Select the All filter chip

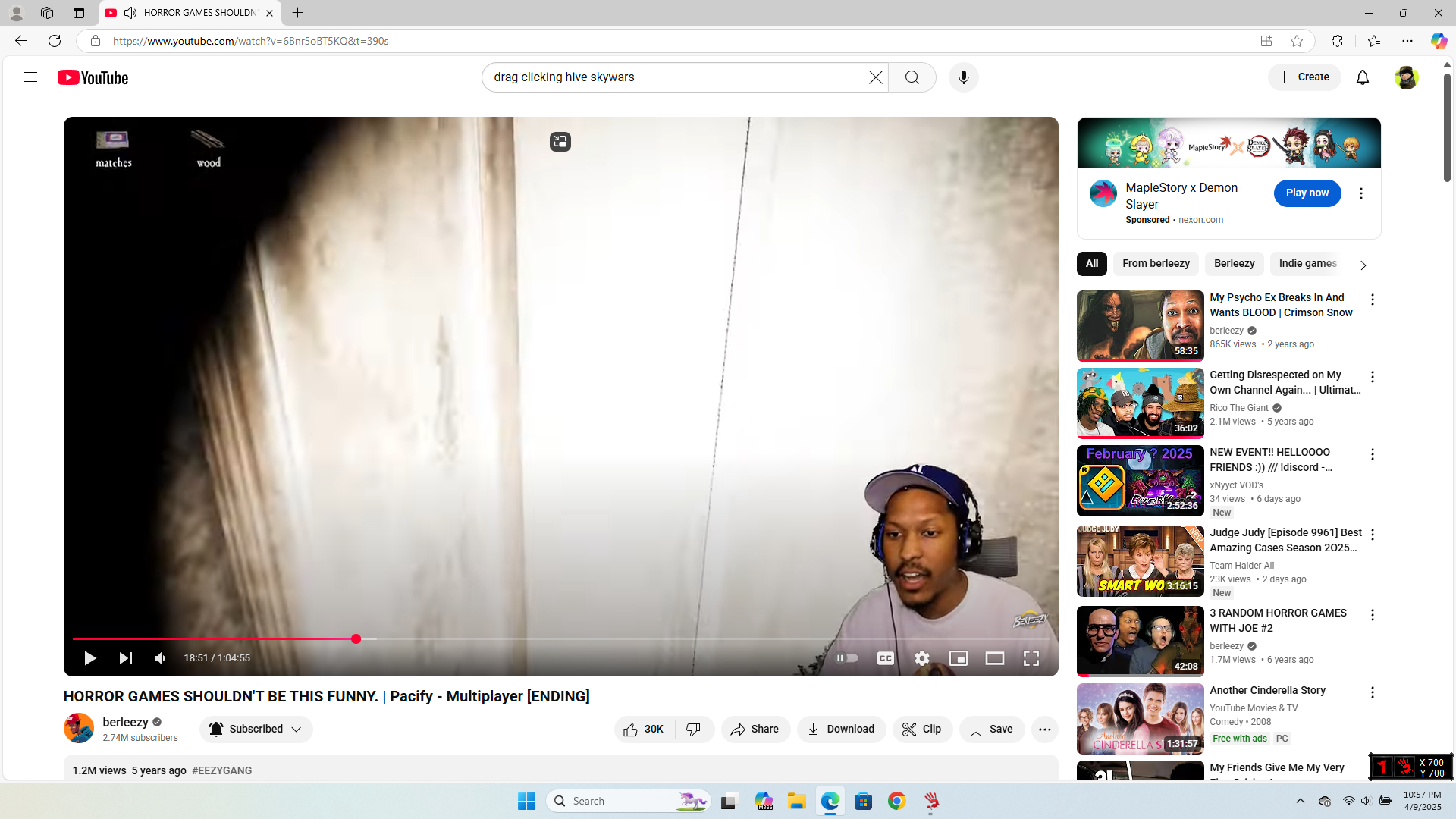click(1092, 264)
